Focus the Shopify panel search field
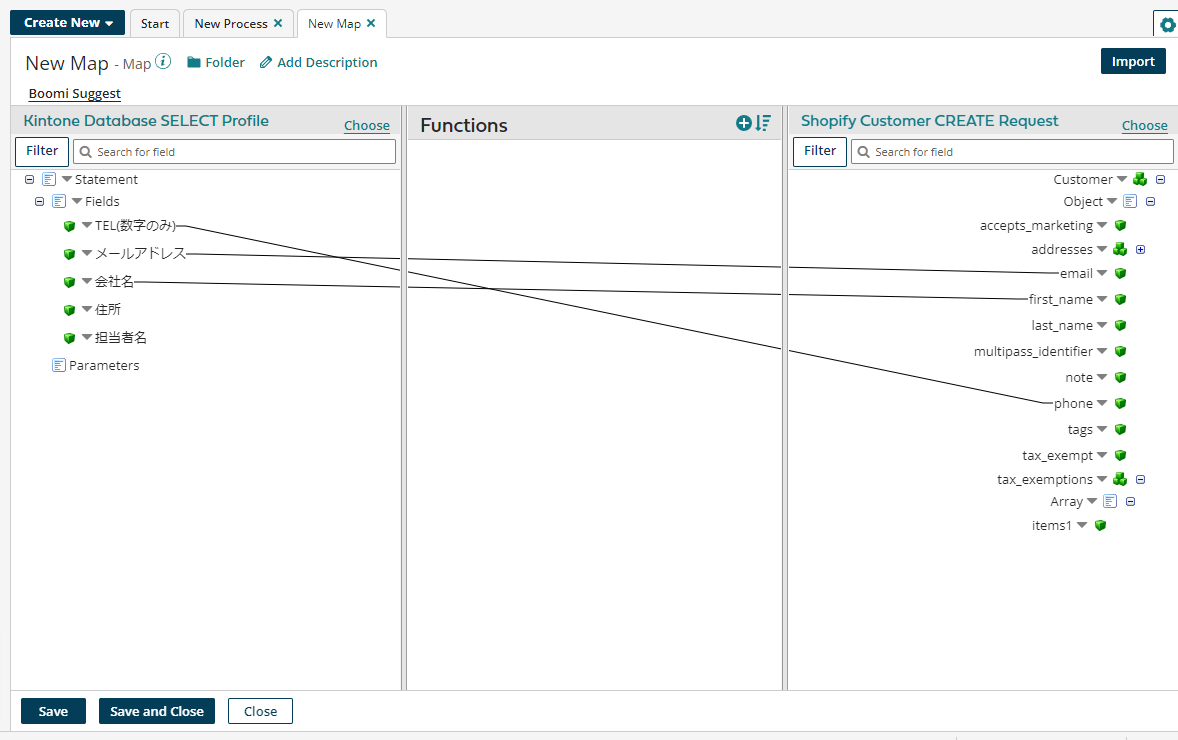Screen dimensions: 1178x740 [1012, 152]
